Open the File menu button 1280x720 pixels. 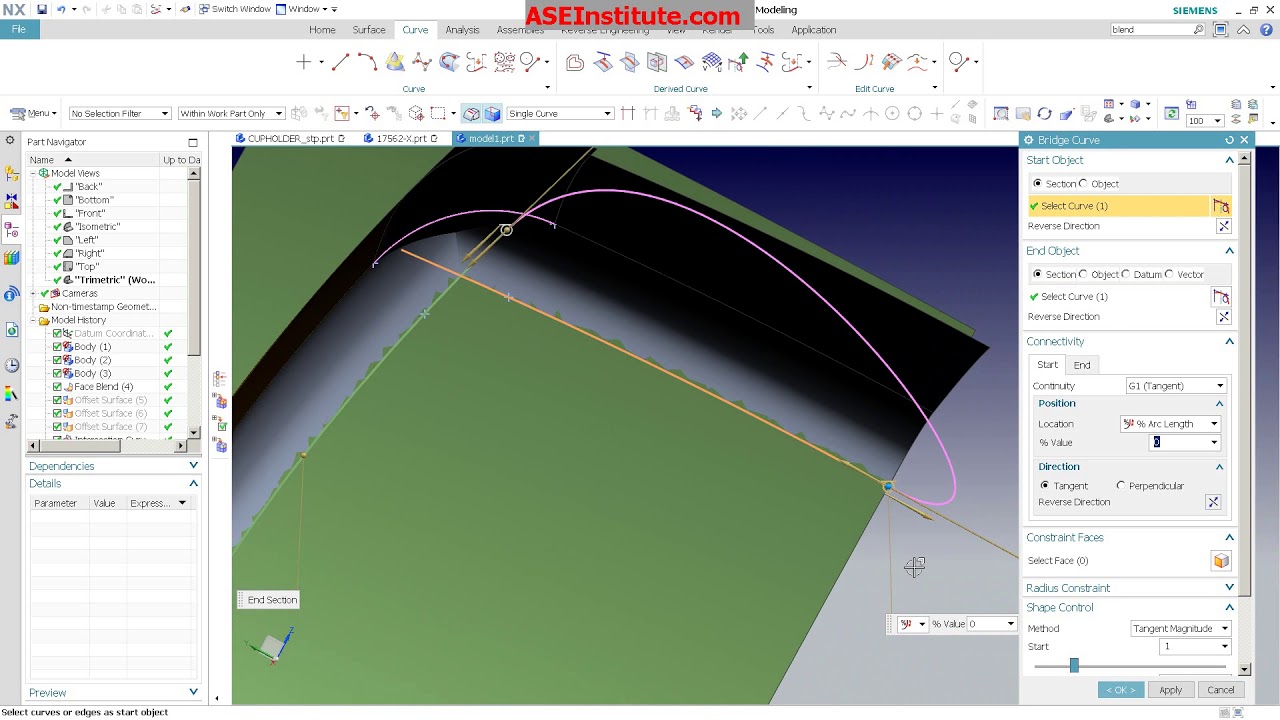19,30
